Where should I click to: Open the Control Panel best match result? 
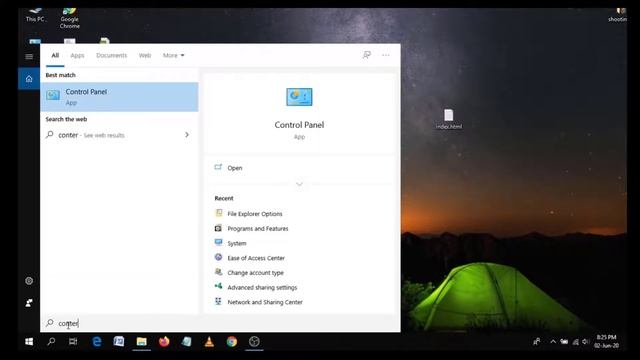119,97
